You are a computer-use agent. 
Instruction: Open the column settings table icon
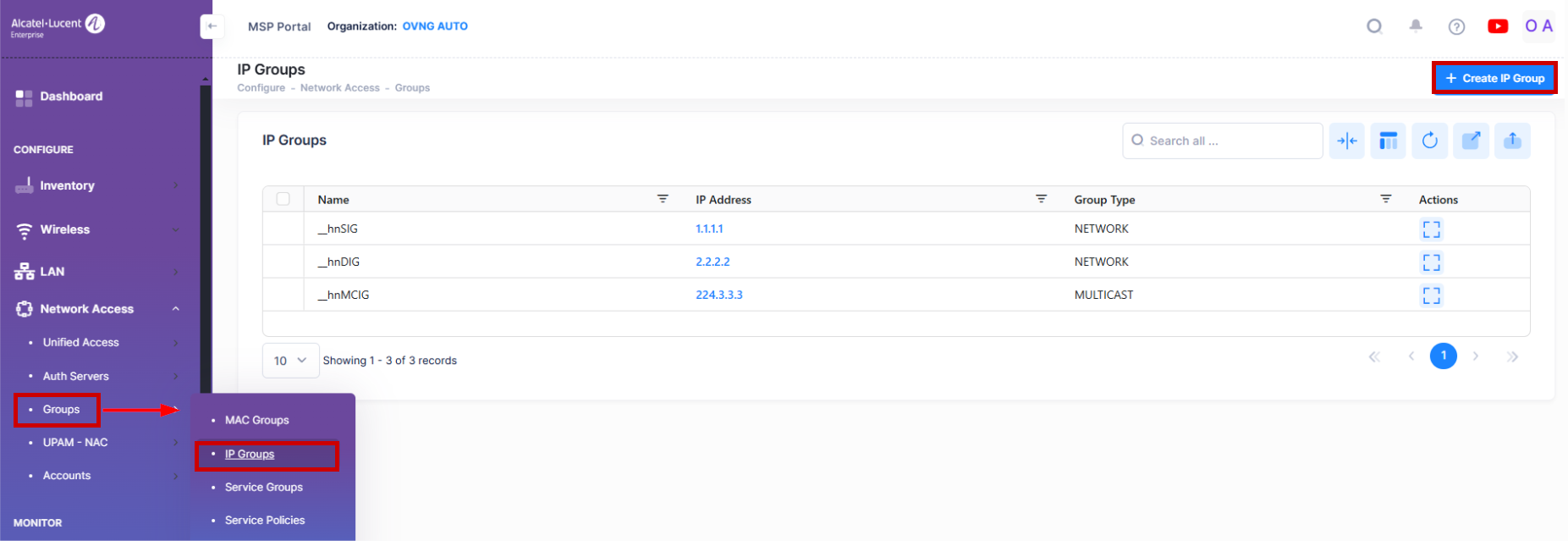coord(1388,141)
